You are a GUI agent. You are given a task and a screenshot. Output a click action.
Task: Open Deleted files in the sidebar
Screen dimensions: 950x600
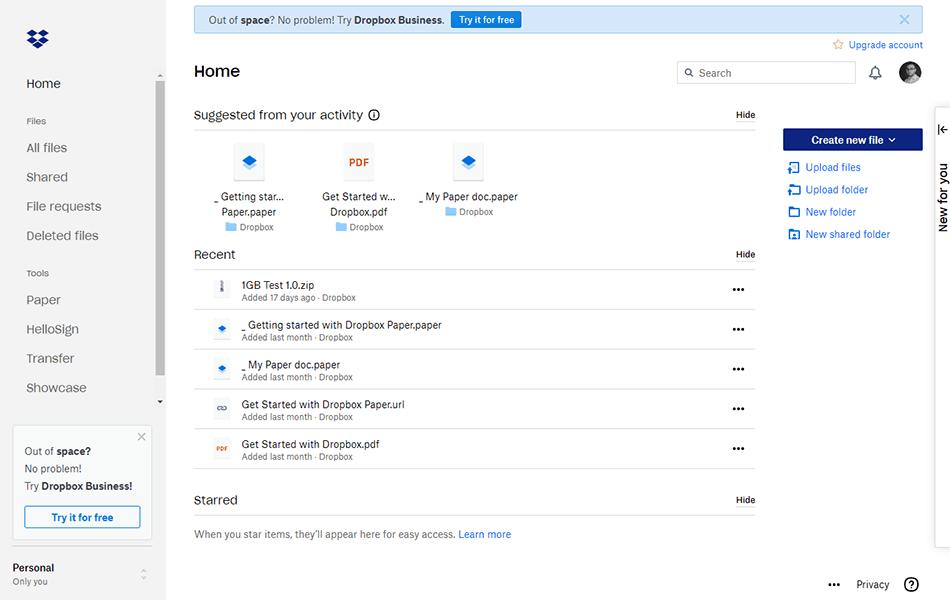point(62,236)
